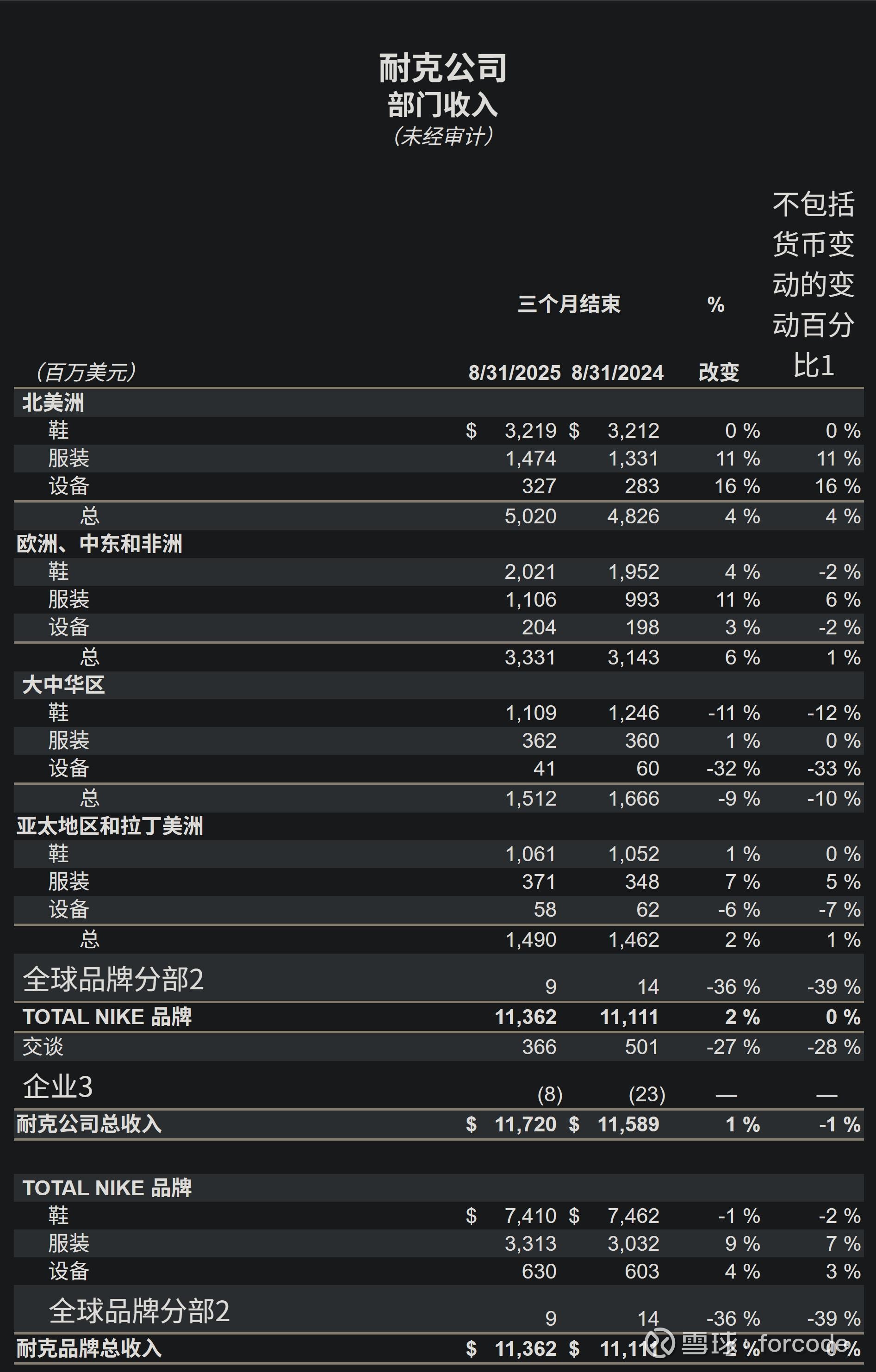Click the 11,720 total revenue value

(525, 1124)
